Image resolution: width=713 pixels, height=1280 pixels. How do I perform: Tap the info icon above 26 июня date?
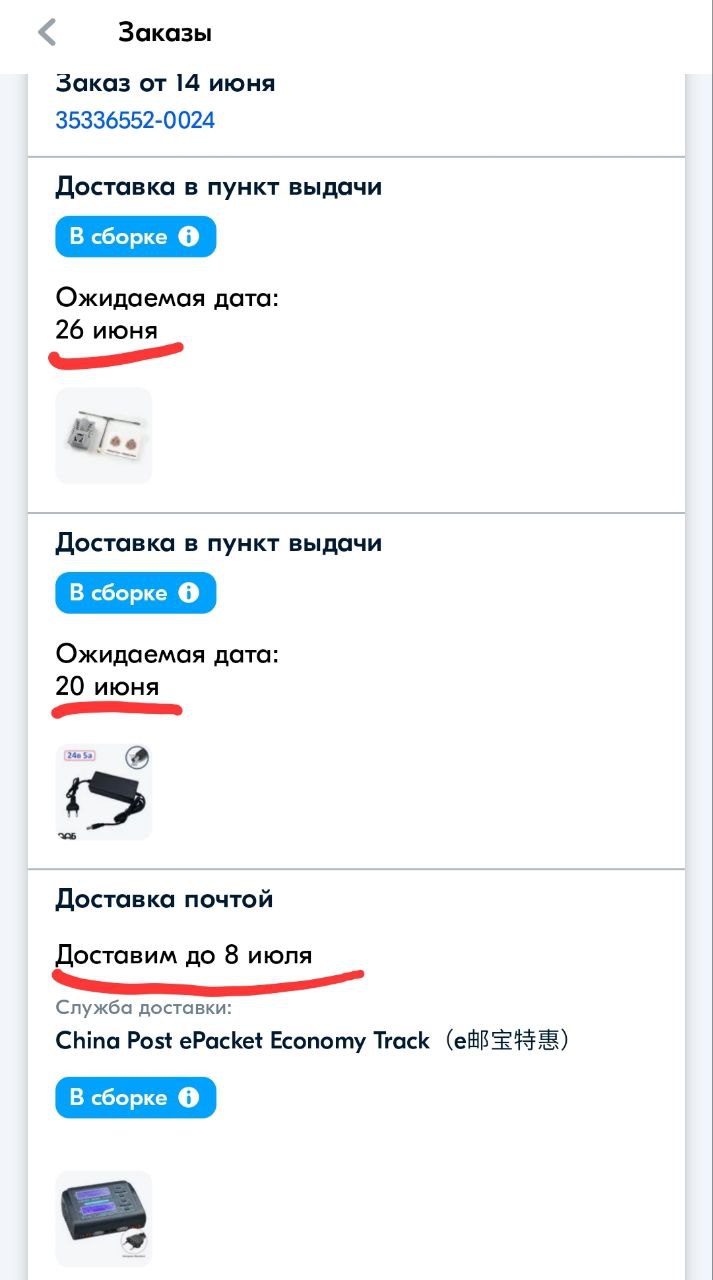pos(188,237)
